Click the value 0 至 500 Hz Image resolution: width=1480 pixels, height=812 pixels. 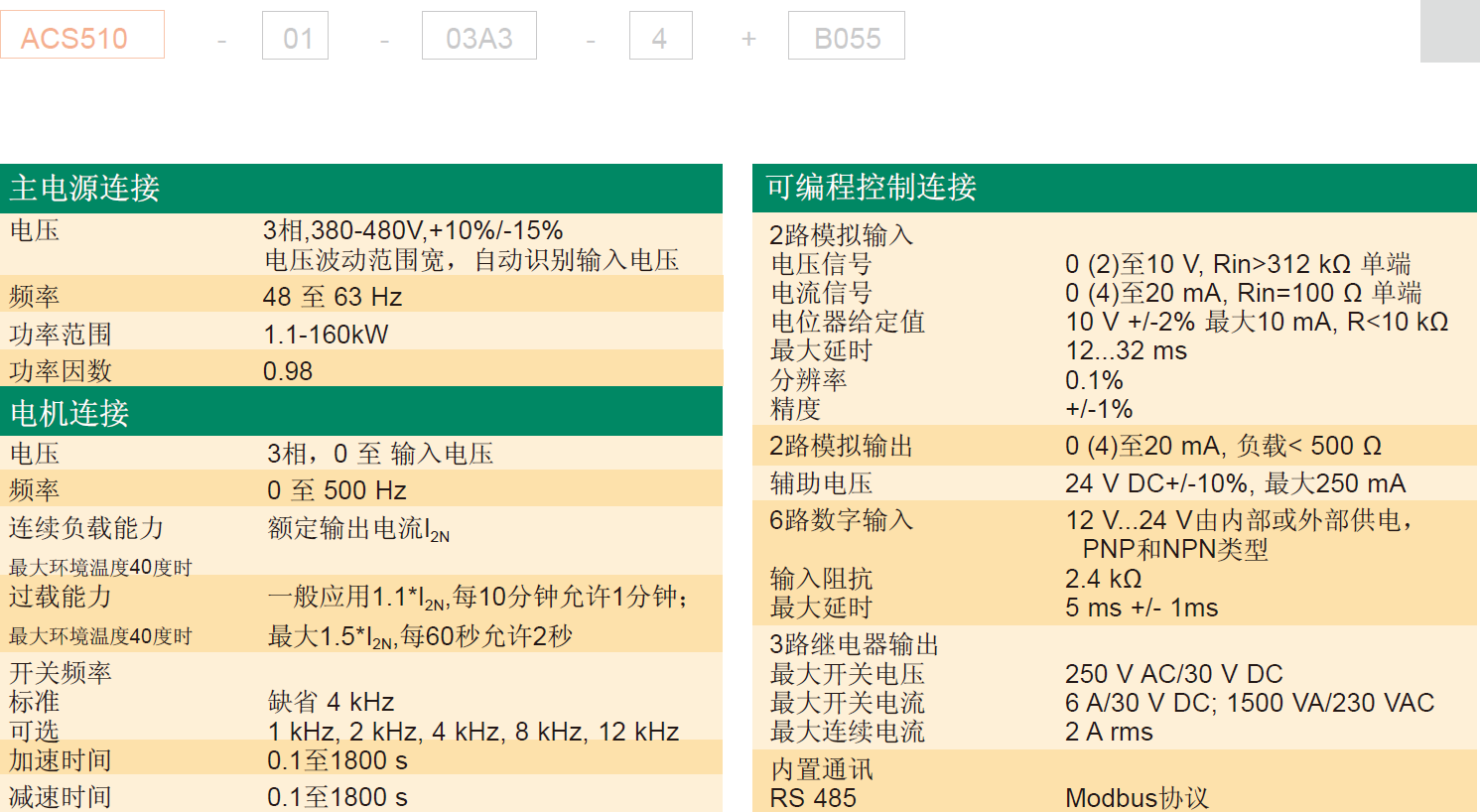[336, 490]
